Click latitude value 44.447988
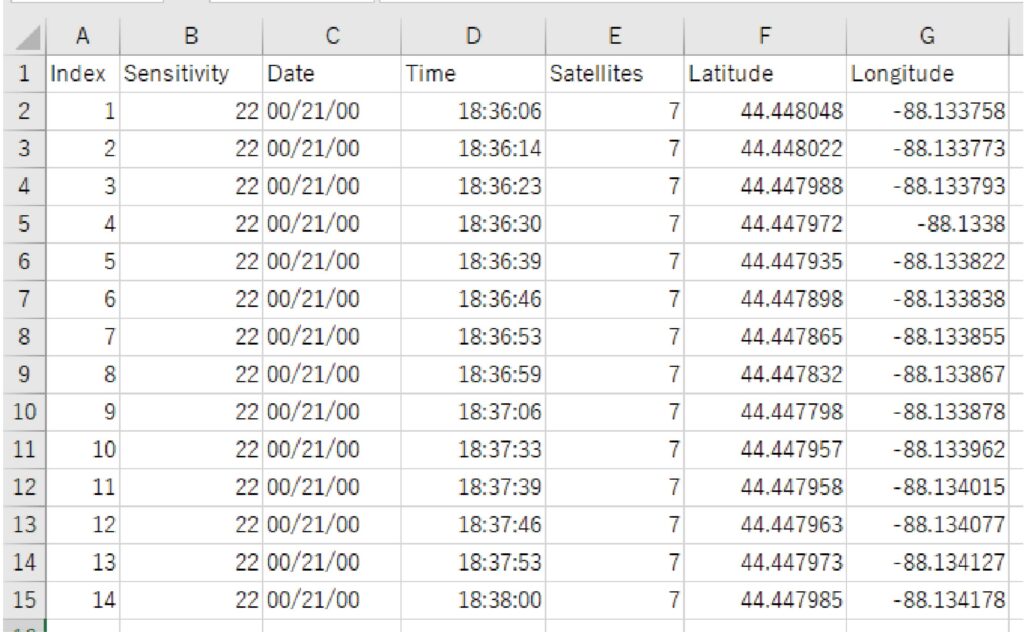This screenshot has height=632, width=1024. point(765,186)
